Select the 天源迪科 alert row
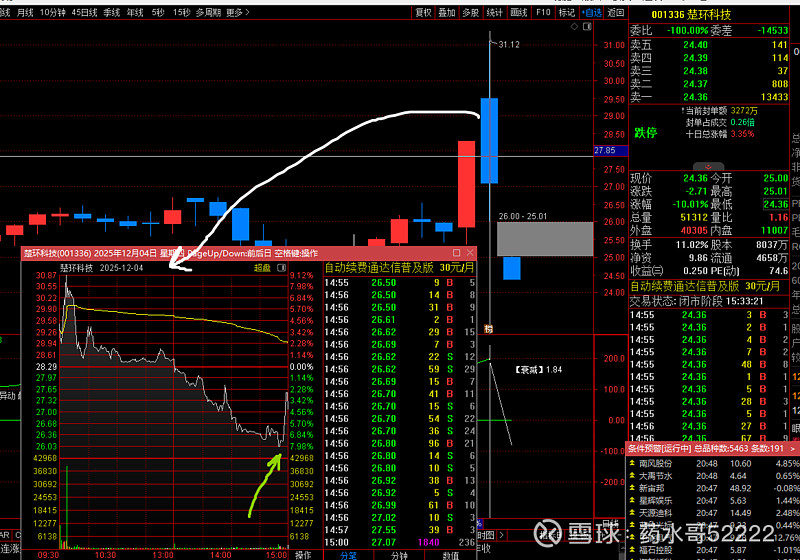Viewport: 800px width, 560px height. coord(713,513)
